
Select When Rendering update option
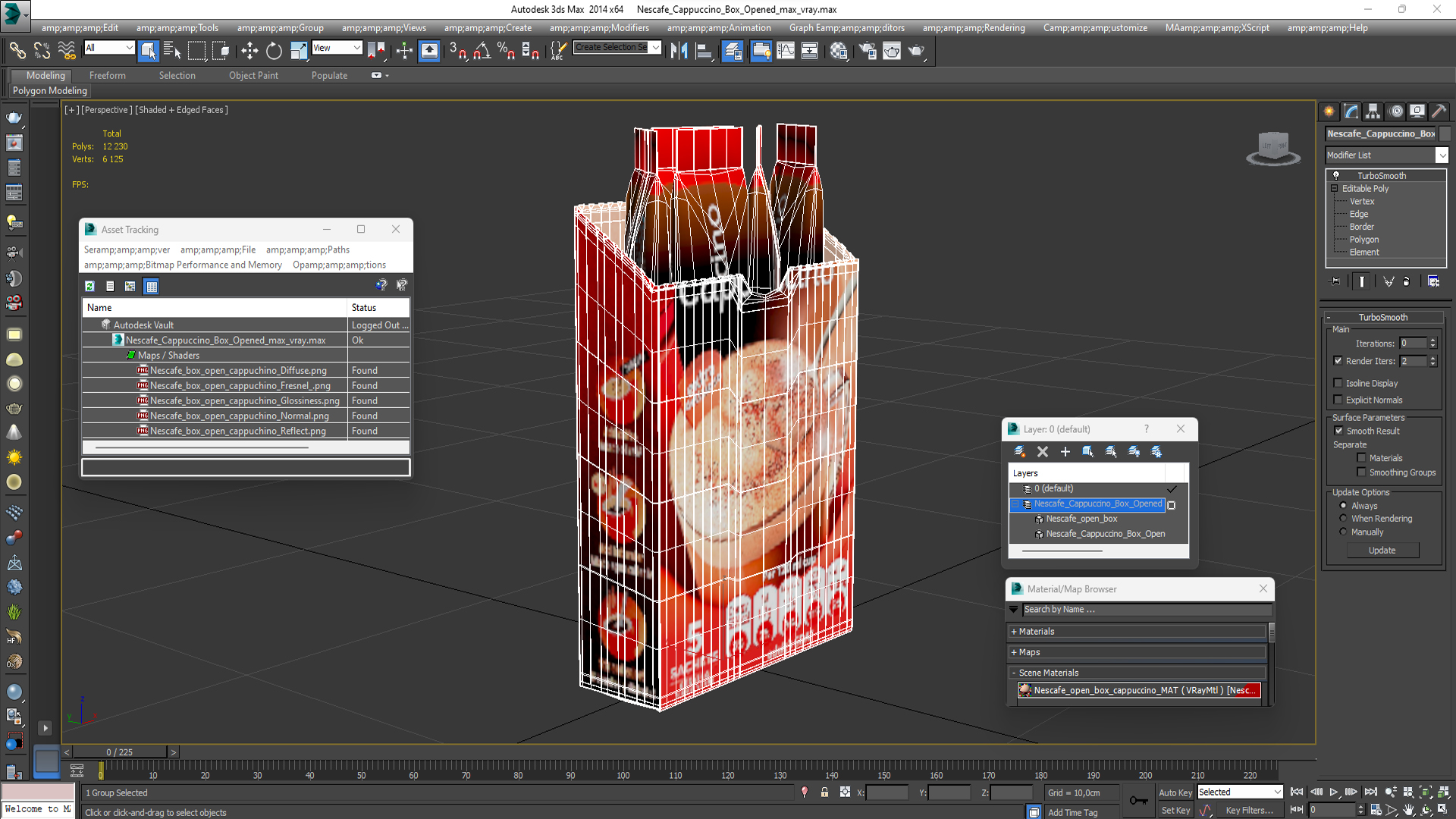(1344, 519)
